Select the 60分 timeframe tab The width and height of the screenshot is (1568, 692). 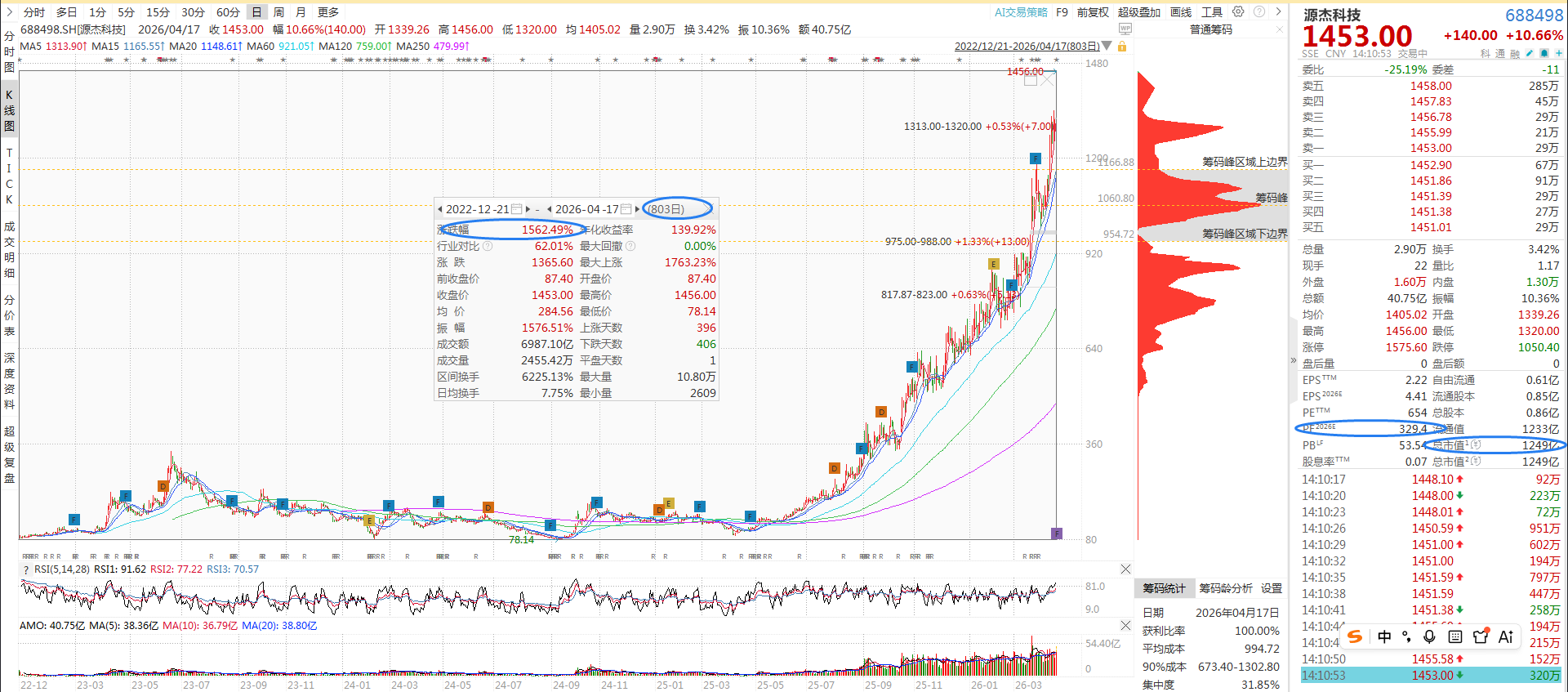pos(228,12)
